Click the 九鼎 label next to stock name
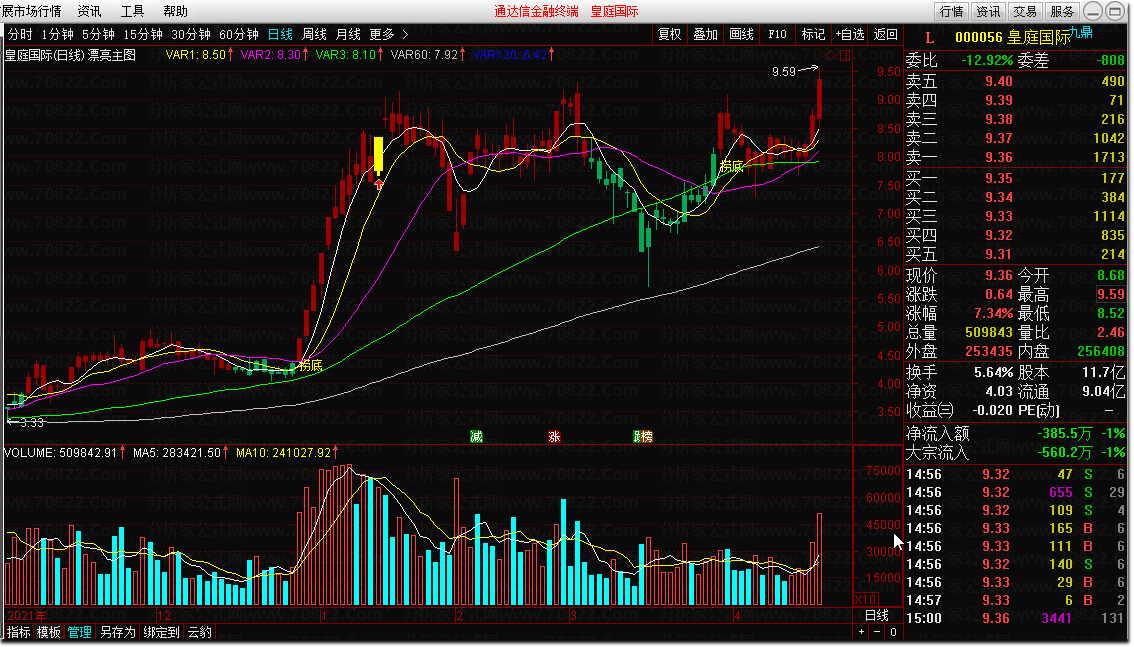The width and height of the screenshot is (1134, 647). 1080,32
